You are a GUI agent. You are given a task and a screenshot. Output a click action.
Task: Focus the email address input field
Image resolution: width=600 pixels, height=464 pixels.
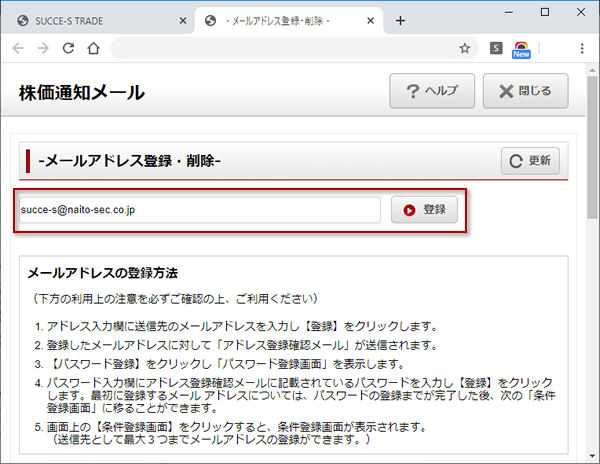point(198,210)
